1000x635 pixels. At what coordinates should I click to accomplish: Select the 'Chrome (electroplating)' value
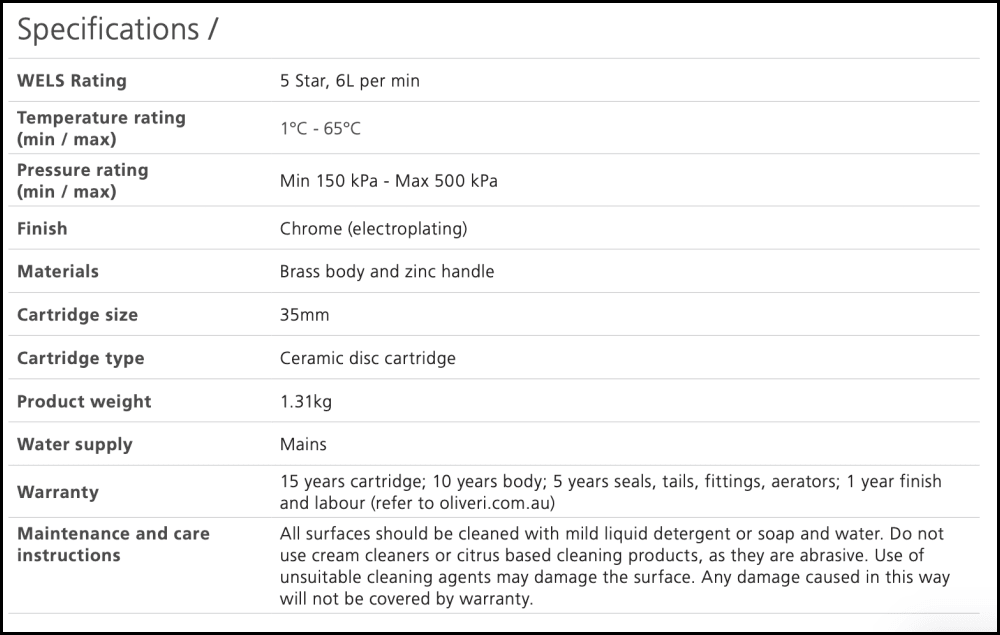(373, 229)
